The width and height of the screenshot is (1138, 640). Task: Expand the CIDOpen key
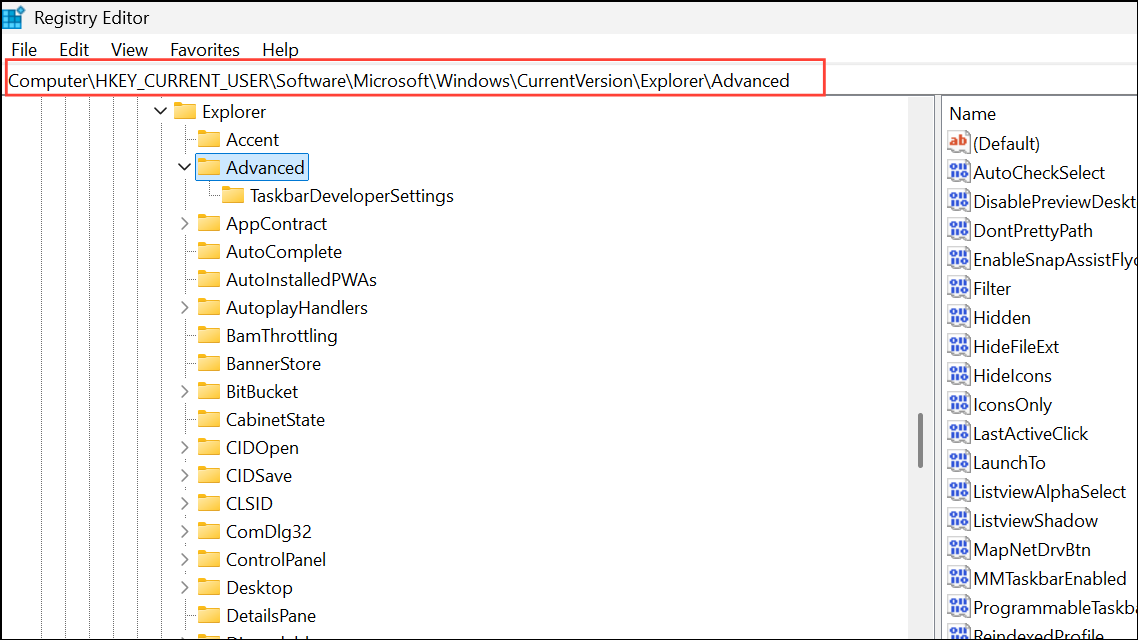coord(184,448)
